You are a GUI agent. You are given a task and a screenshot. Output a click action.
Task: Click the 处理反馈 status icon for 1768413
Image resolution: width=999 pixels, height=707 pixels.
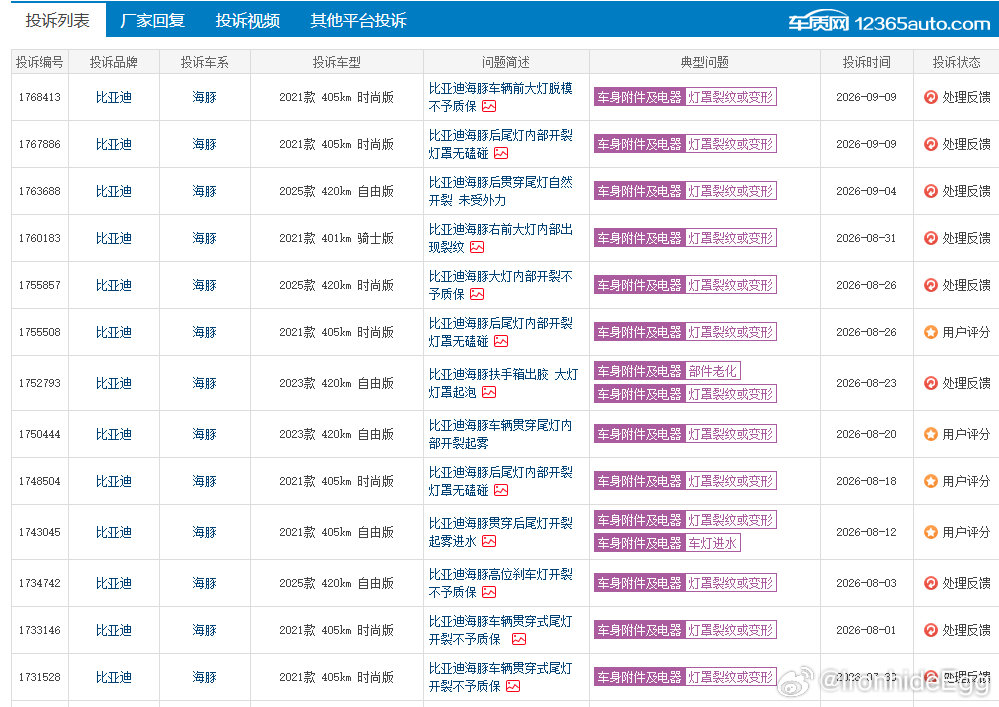click(x=931, y=97)
